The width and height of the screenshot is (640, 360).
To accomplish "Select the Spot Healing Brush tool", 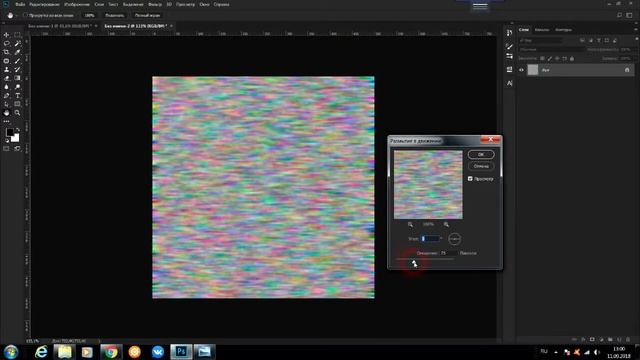I will 7,61.
